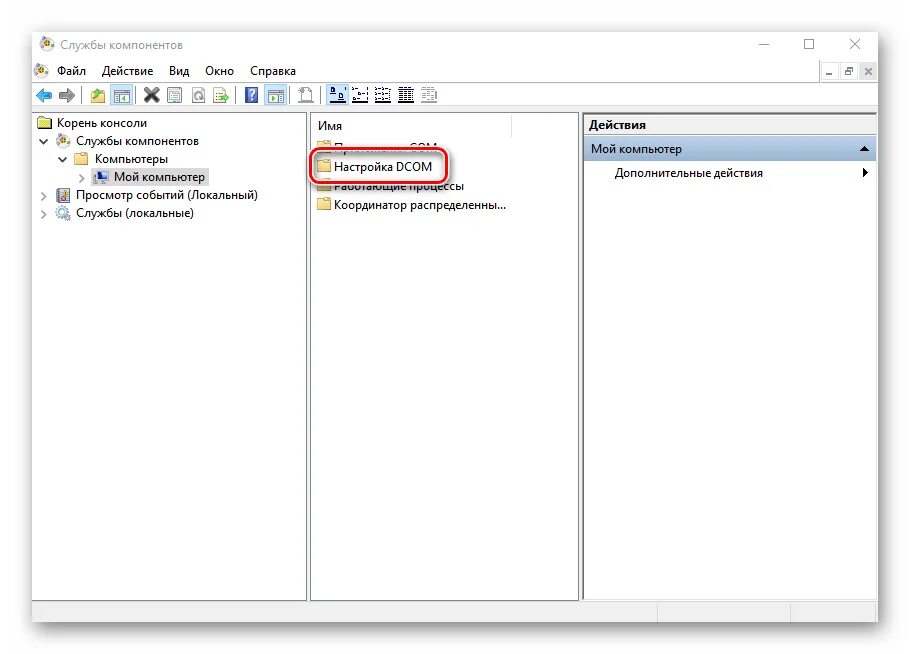Click the grayed Status view toolbar icon
The image size is (910, 654).
(429, 95)
